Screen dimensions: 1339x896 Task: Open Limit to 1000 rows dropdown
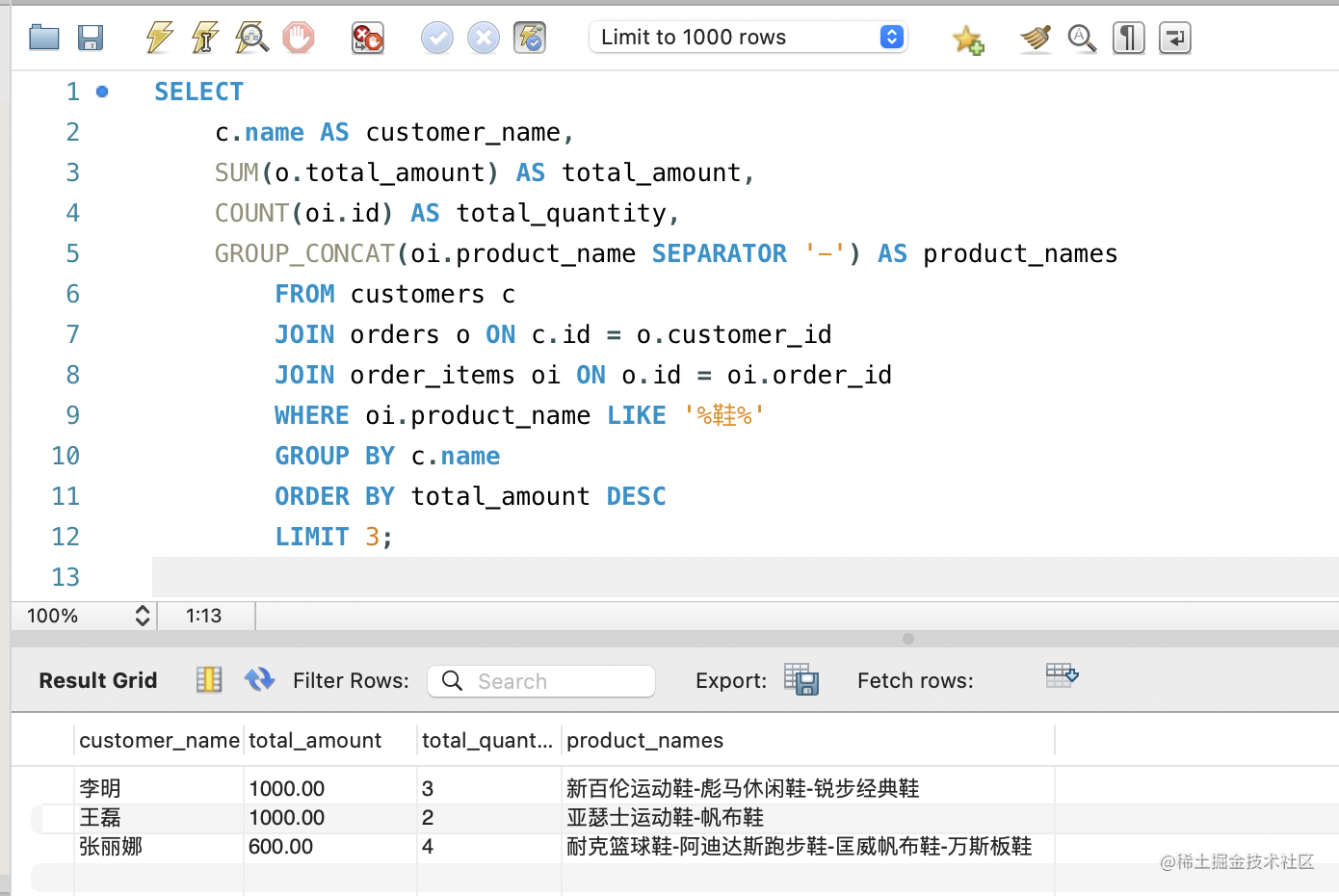tap(748, 38)
